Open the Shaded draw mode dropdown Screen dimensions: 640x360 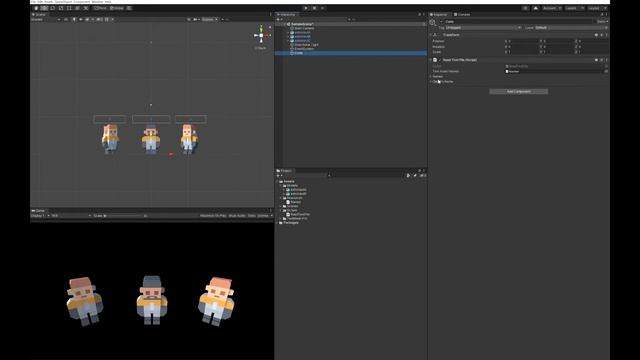point(46,19)
